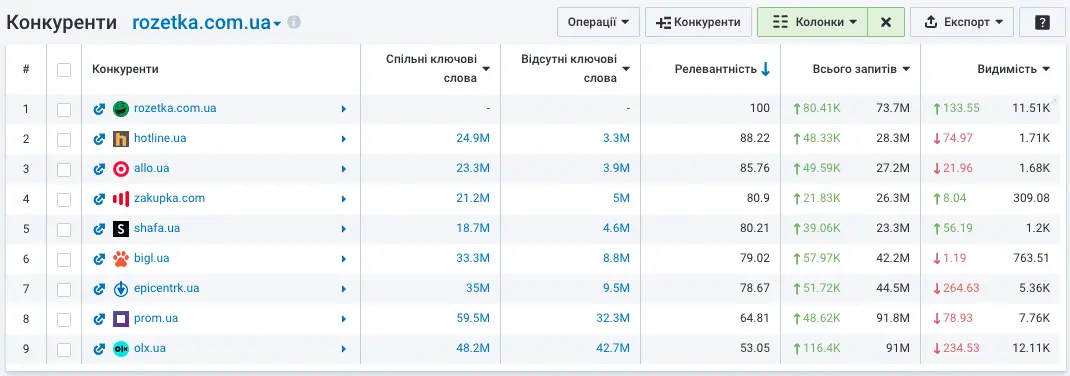Open the shafa.ua domain link
1070x376 pixels.
(157, 229)
